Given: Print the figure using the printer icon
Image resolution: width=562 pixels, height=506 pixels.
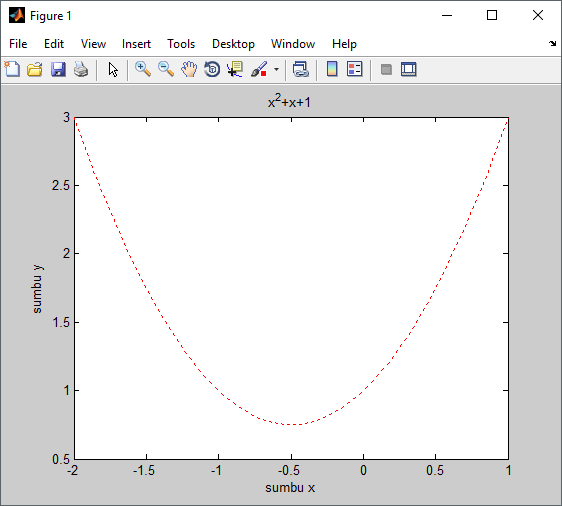Looking at the screenshot, I should pos(81,69).
